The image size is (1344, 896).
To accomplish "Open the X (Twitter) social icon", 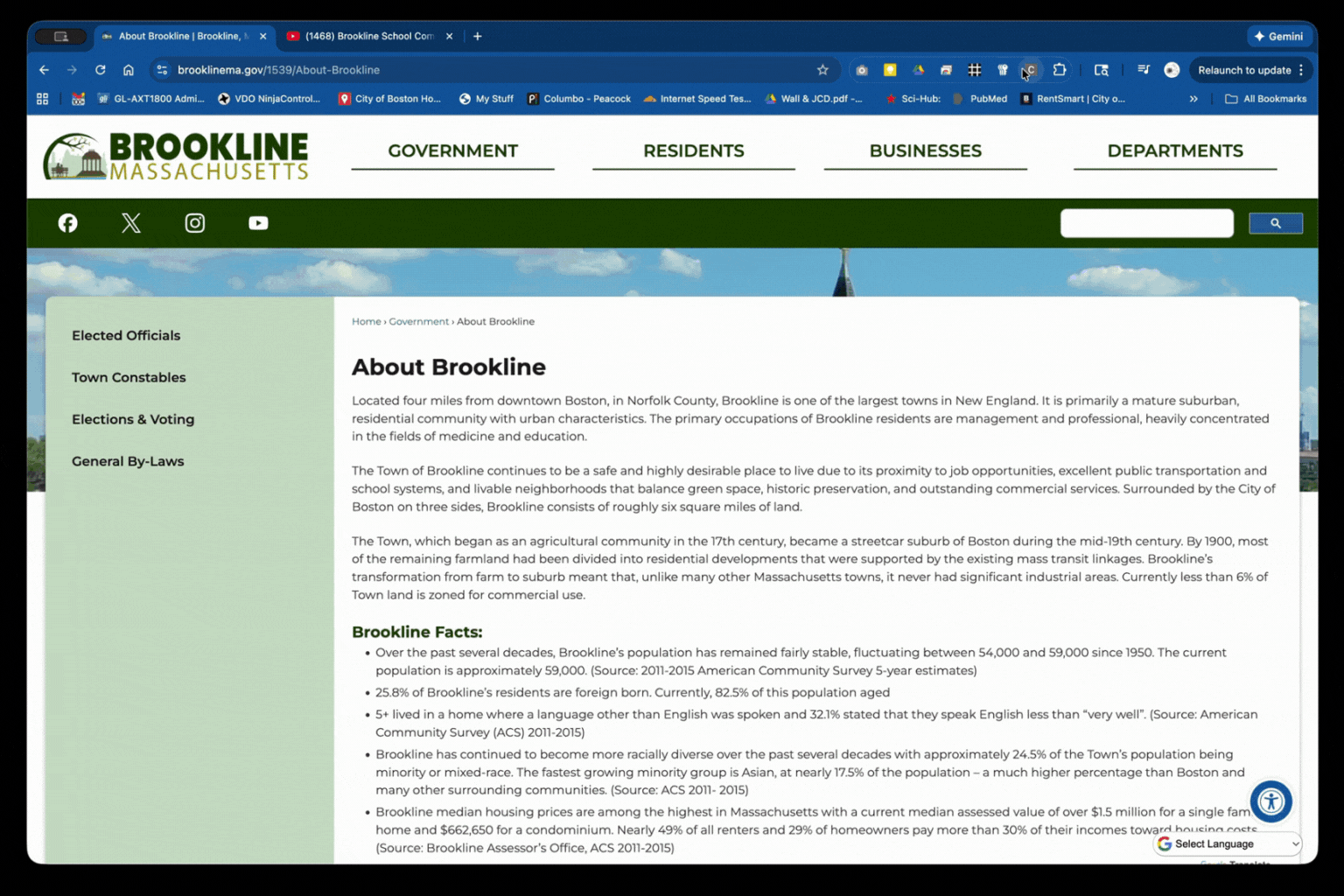I will click(131, 223).
